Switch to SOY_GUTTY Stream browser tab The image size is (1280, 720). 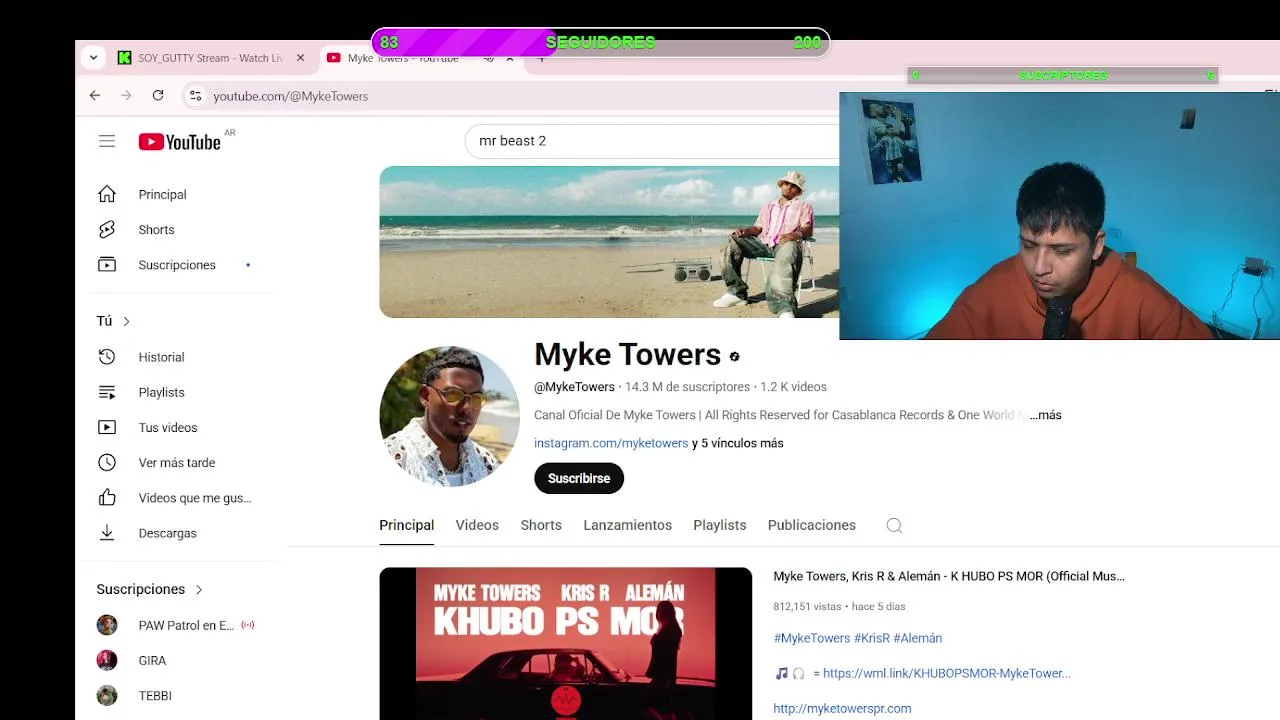[x=210, y=58]
